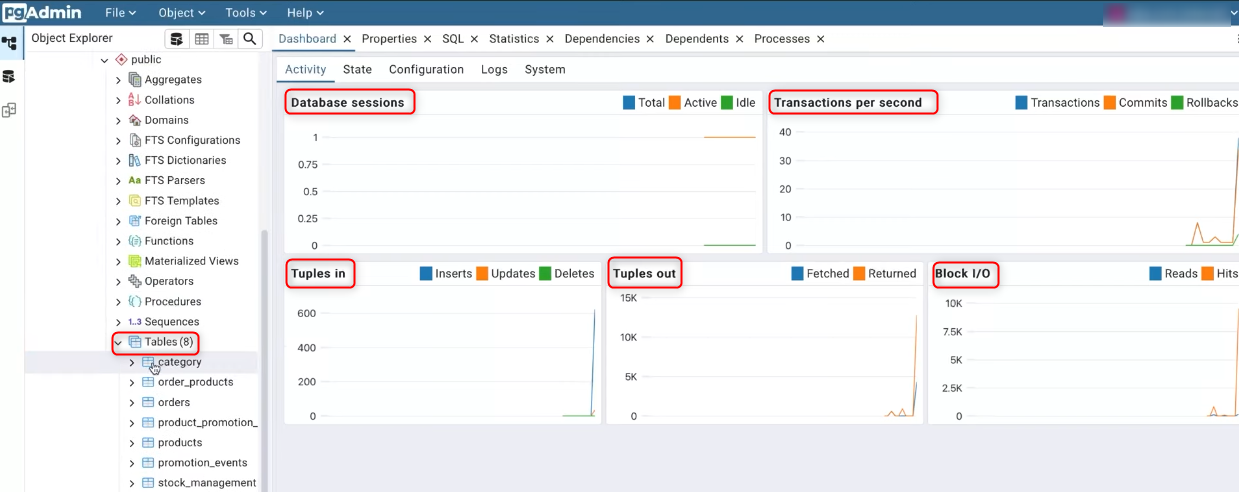1239x492 pixels.
Task: Click the default workspace tree icon in sidebar
Action: 9,44
